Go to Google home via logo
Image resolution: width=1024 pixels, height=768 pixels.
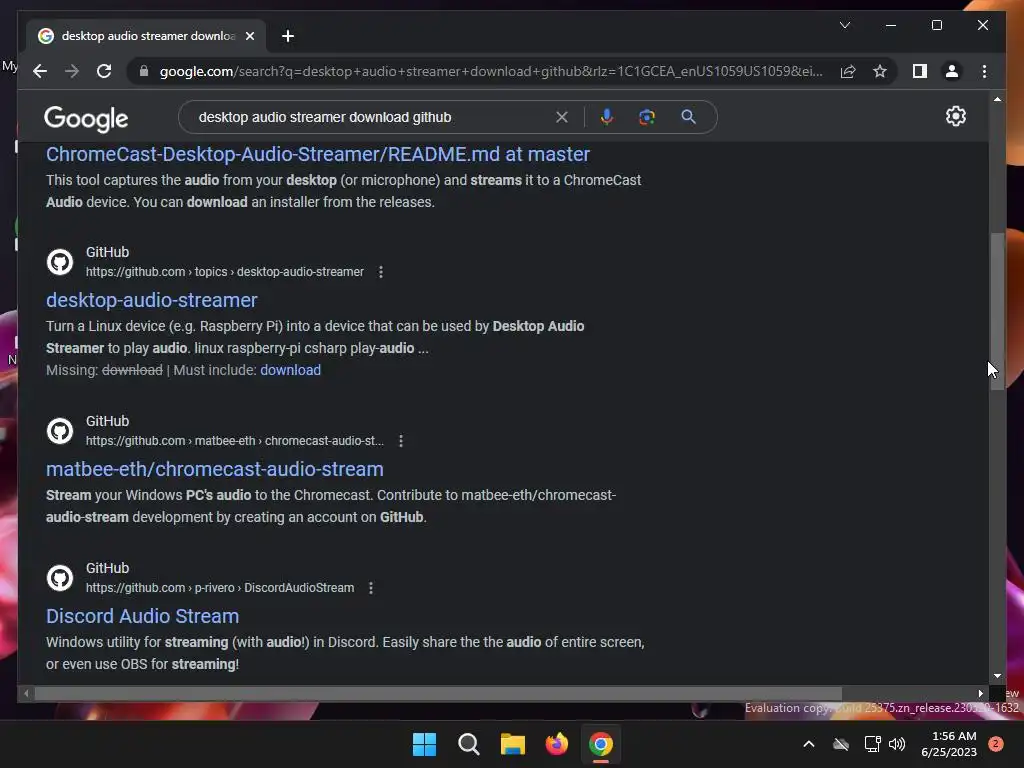click(x=86, y=118)
